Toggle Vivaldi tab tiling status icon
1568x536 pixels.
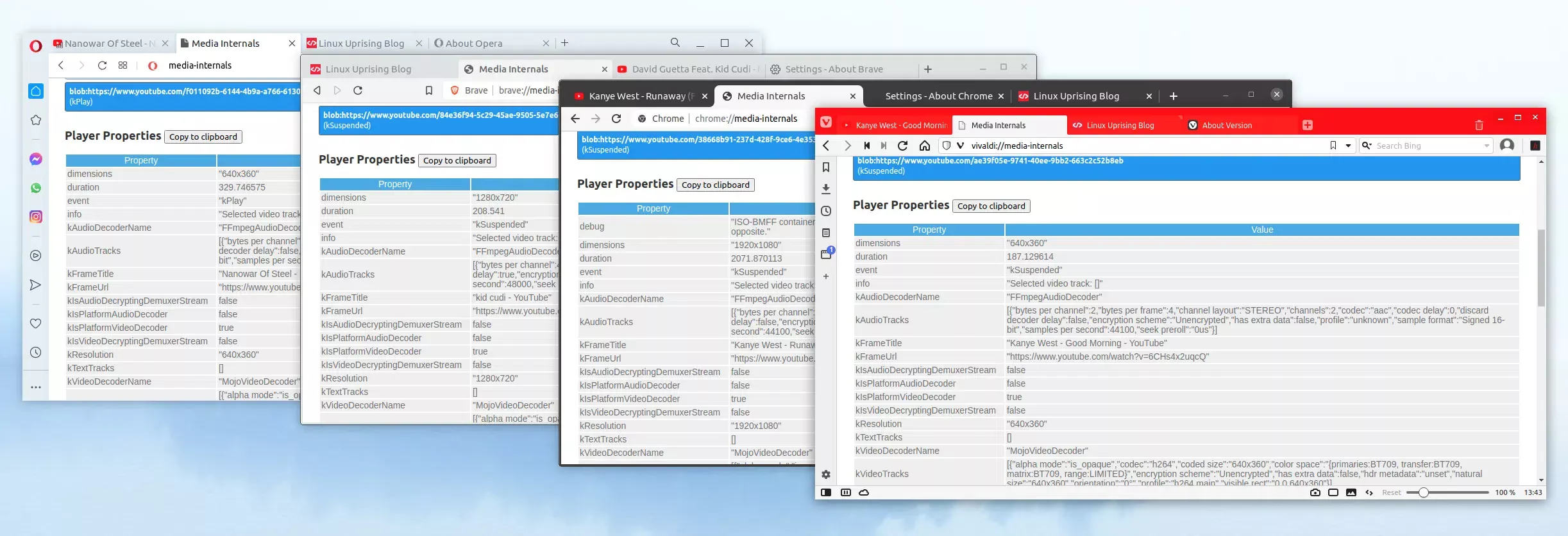pos(845,492)
